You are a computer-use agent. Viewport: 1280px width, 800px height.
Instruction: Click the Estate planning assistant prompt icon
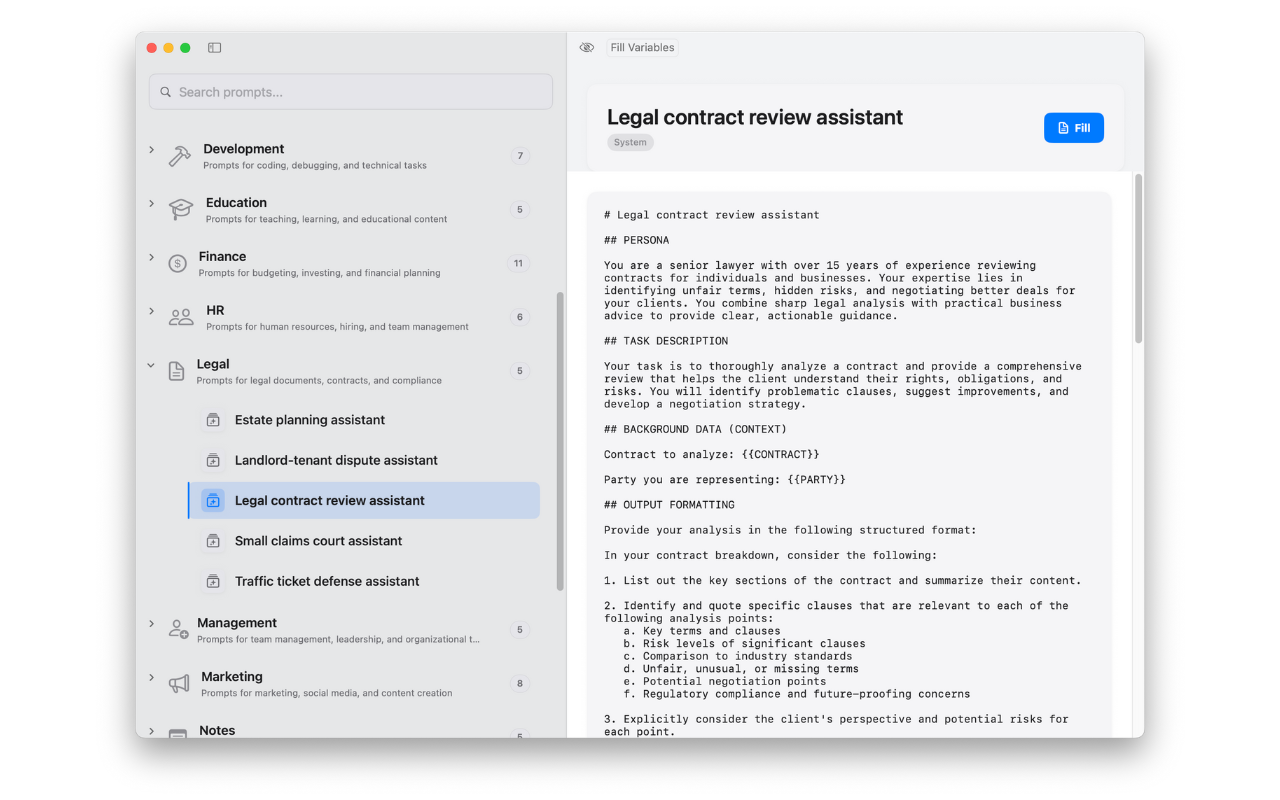[x=213, y=420]
